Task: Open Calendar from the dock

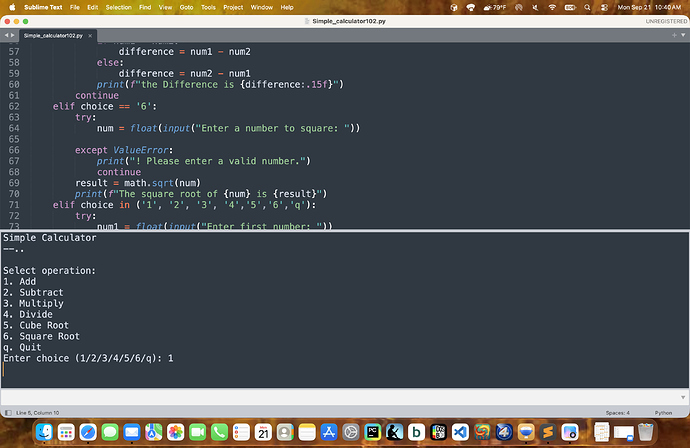Action: tap(263, 432)
